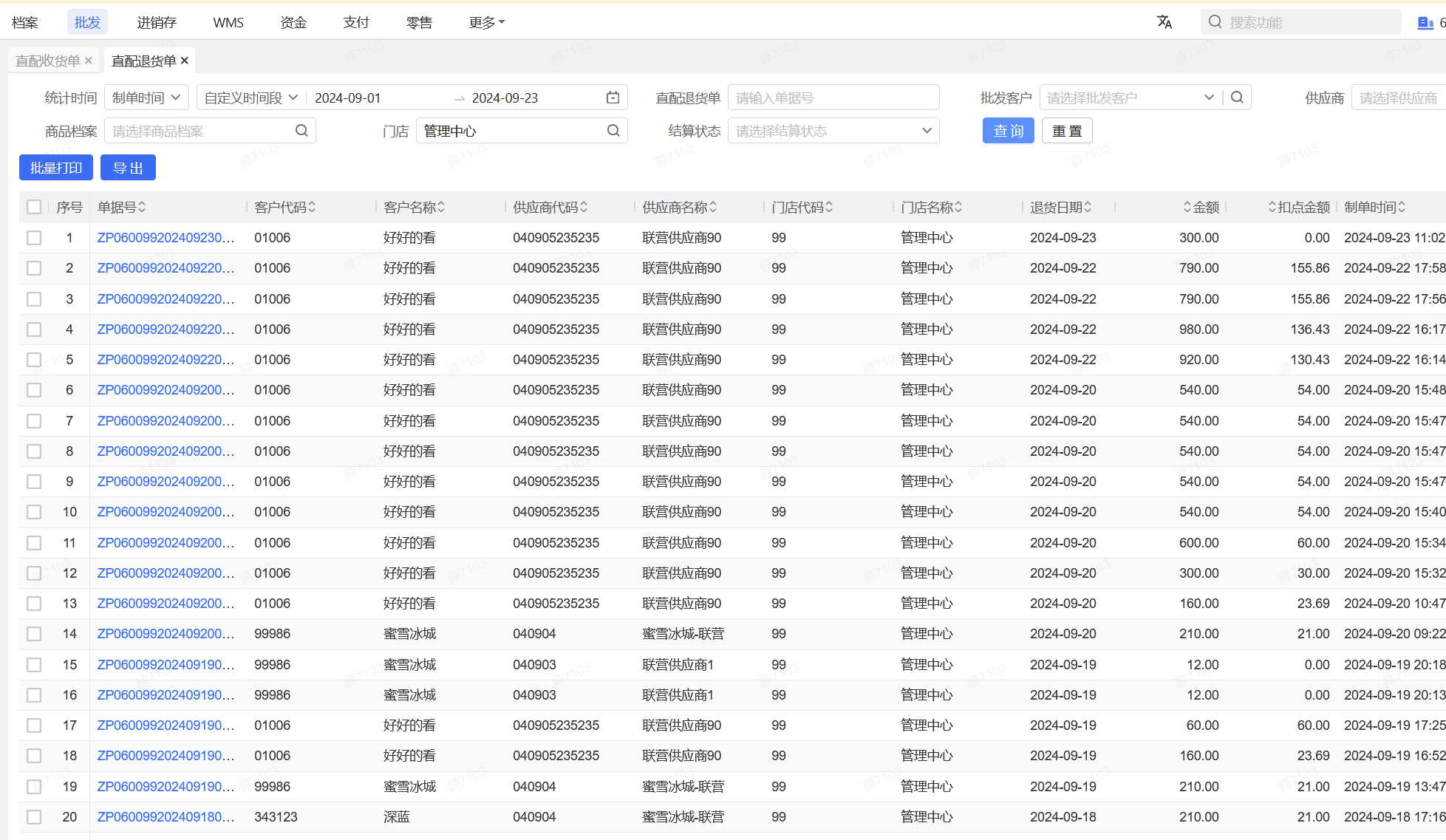
Task: Click search icon in 门店 field
Action: point(613,131)
